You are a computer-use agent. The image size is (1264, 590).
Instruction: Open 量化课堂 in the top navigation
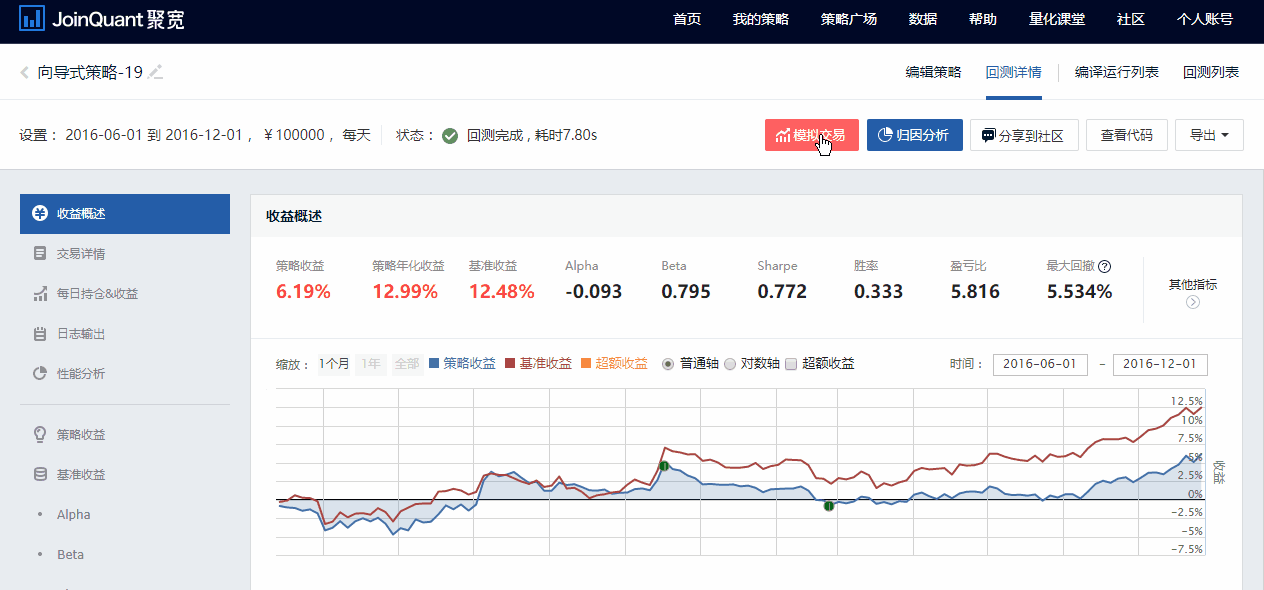tap(1056, 18)
